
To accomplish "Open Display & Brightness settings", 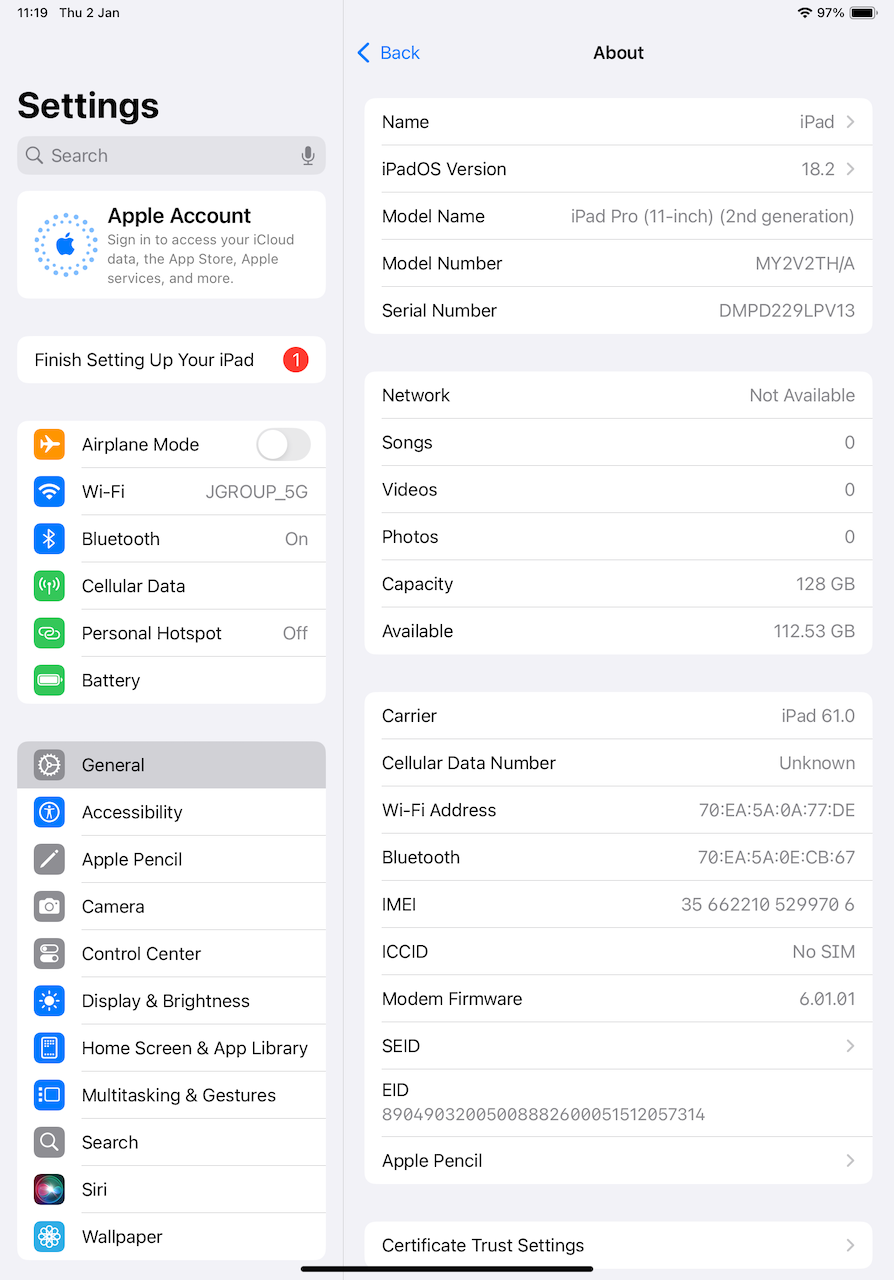I will pos(171,1000).
